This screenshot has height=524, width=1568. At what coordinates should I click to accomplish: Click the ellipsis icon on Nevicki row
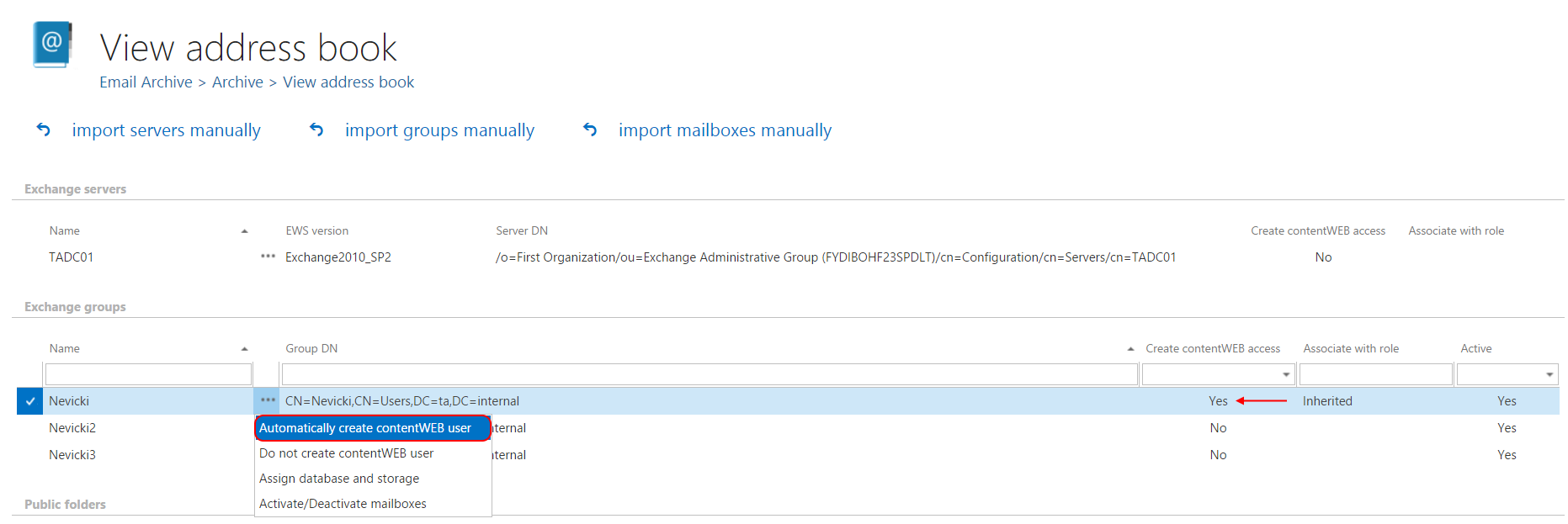(268, 400)
